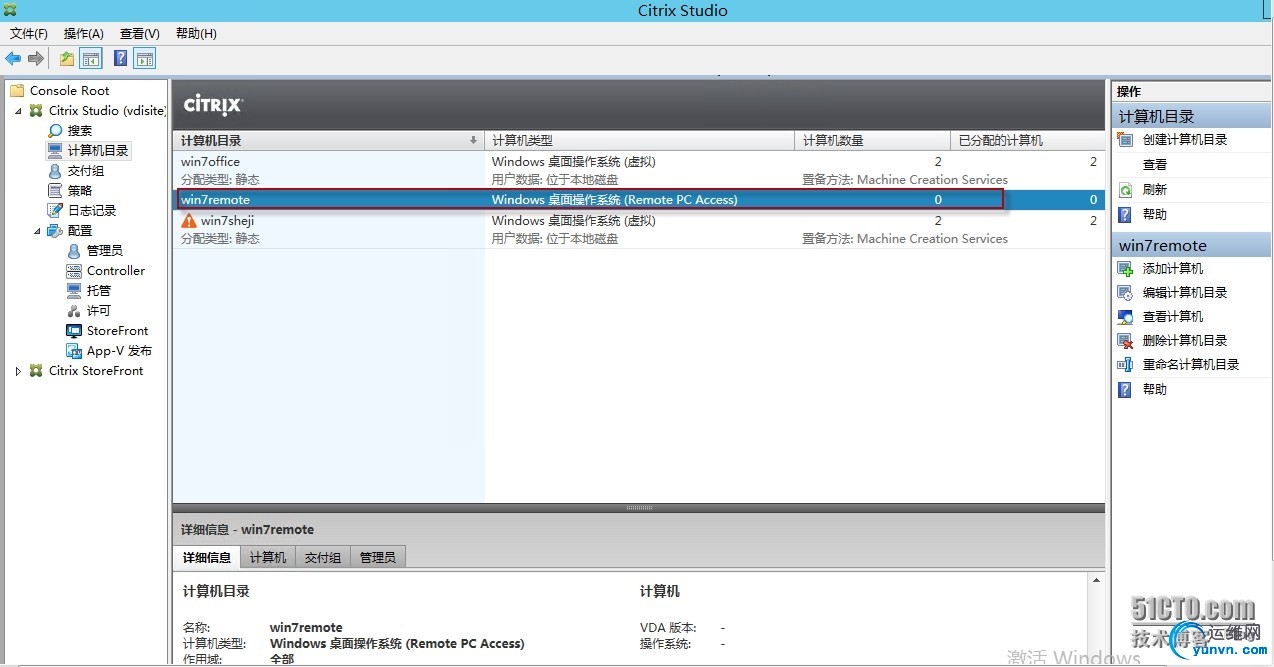Select the 交付组 tree icon
Viewport: 1274px width, 667px height.
55,171
